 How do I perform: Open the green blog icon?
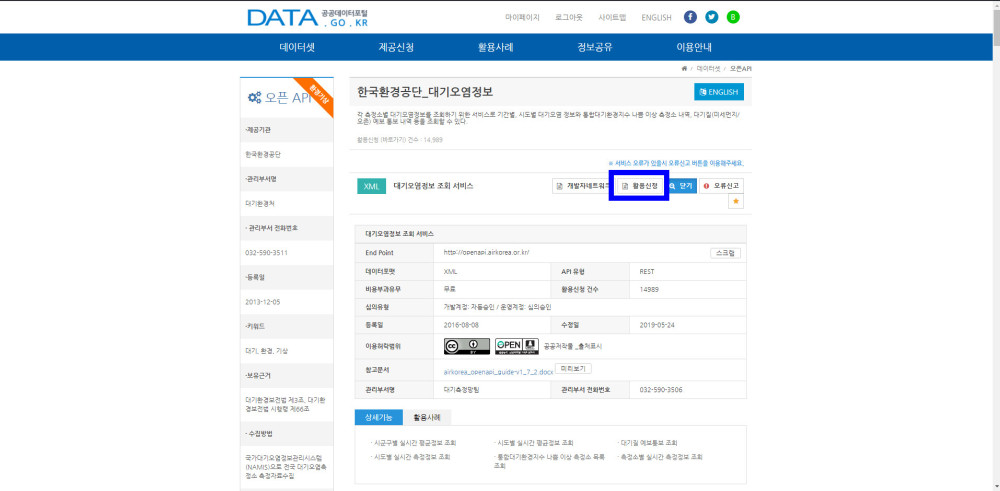[733, 17]
